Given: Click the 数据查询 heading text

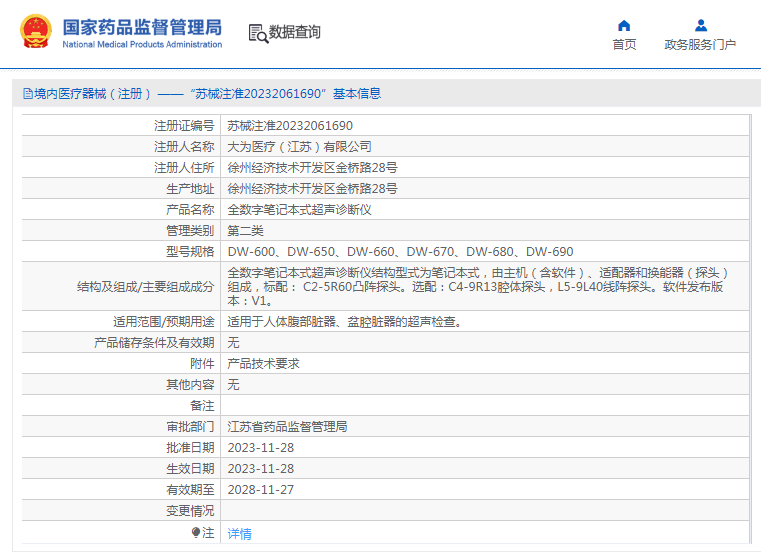Looking at the screenshot, I should coord(295,33).
